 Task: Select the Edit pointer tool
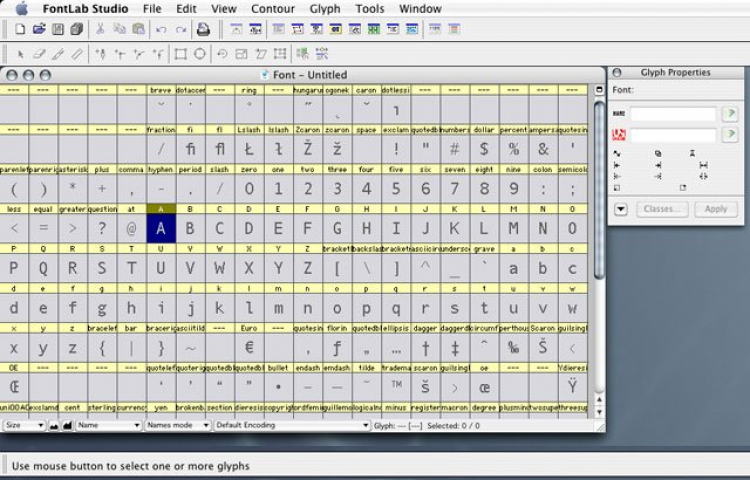click(x=20, y=54)
